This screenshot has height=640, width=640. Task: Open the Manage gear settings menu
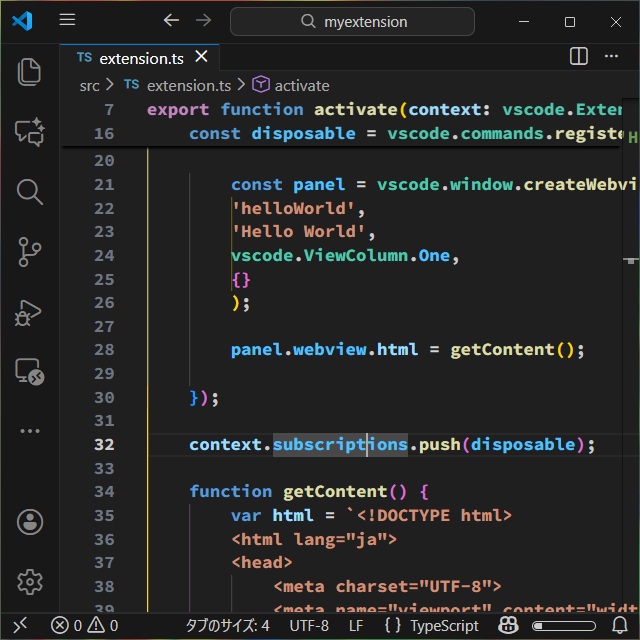(x=29, y=581)
